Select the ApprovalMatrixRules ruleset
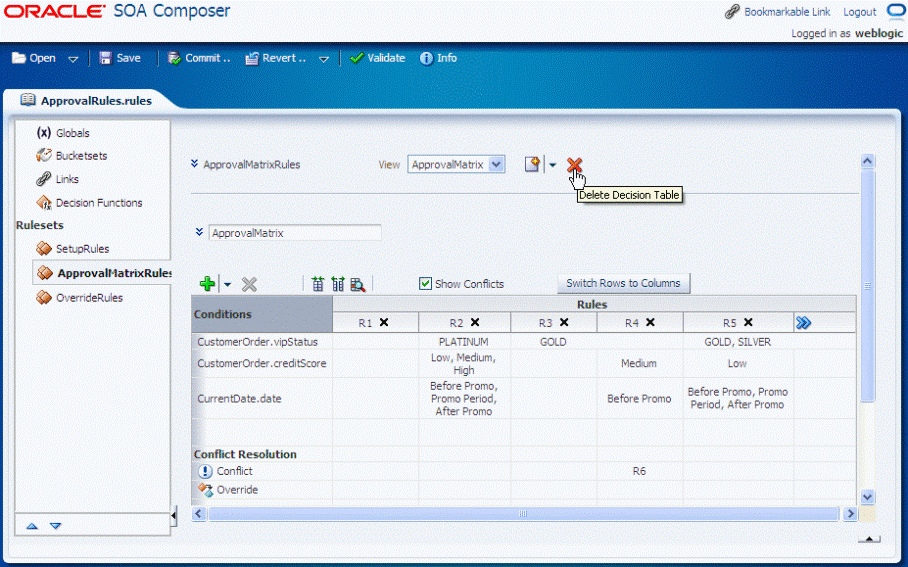Image resolution: width=908 pixels, height=567 pixels. [104, 273]
